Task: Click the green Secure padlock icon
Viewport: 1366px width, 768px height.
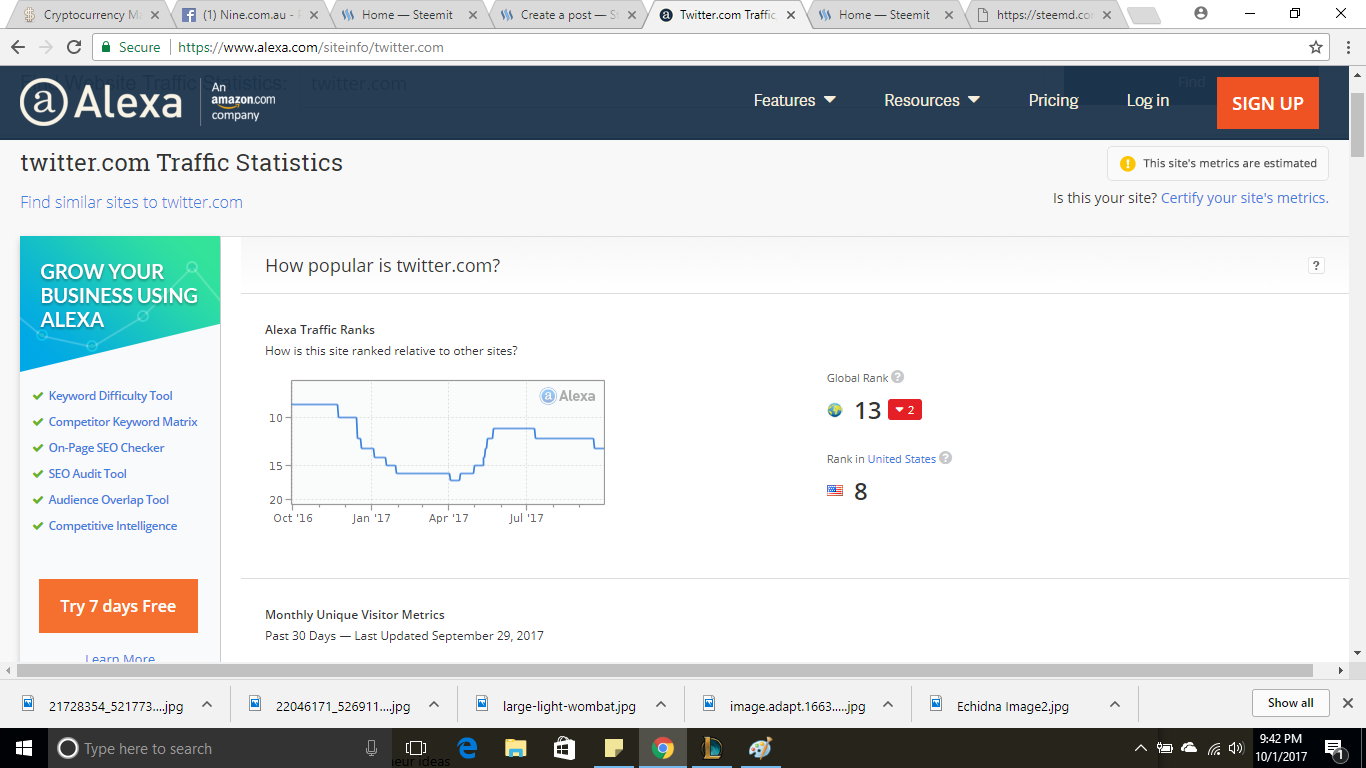Action: (108, 47)
